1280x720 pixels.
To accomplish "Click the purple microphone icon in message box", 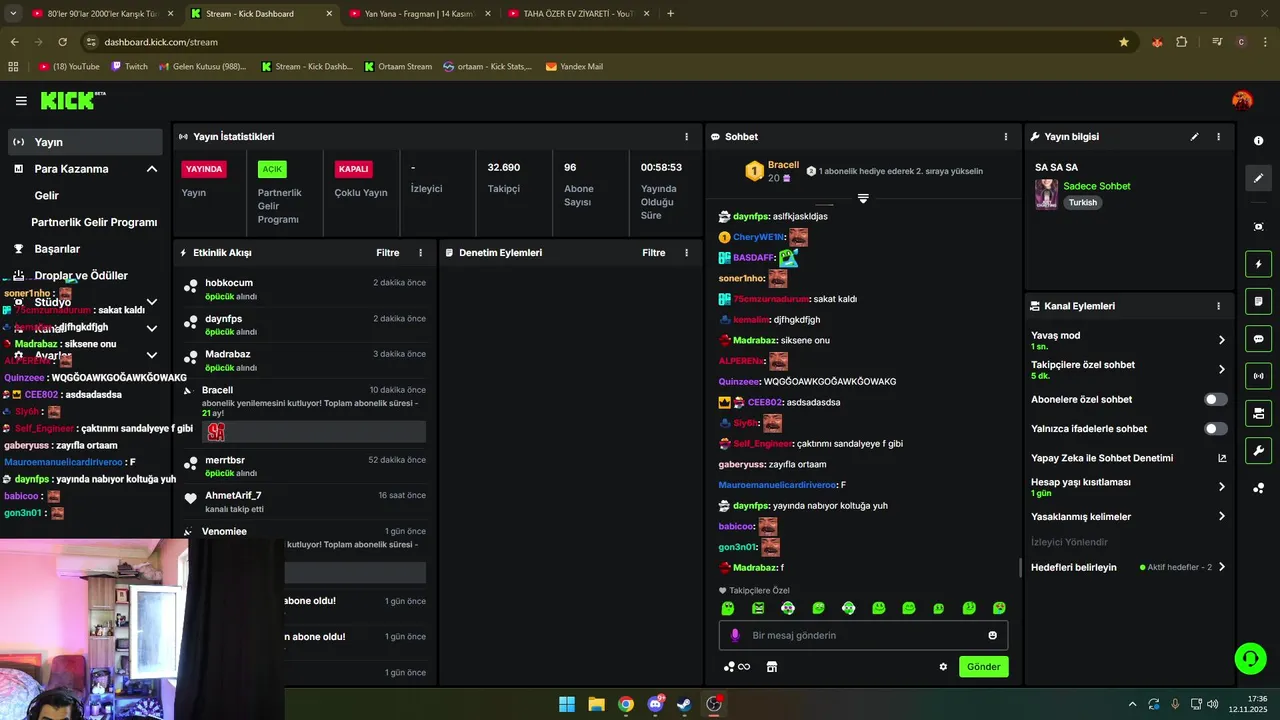I will (735, 636).
